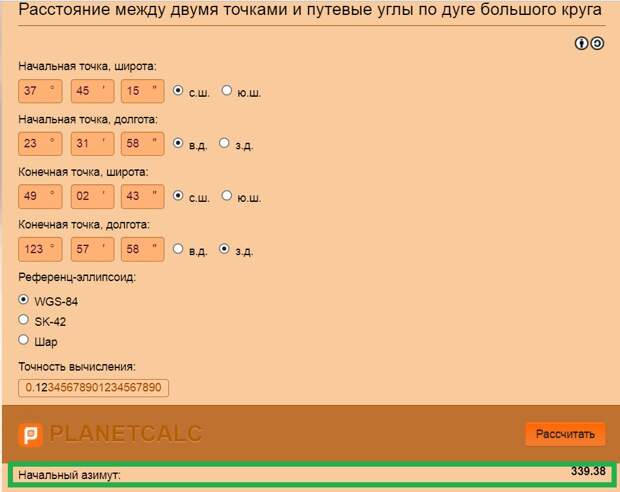The height and width of the screenshot is (492, 620).
Task: Click start latitude degrees field 37
Action: tap(40, 91)
